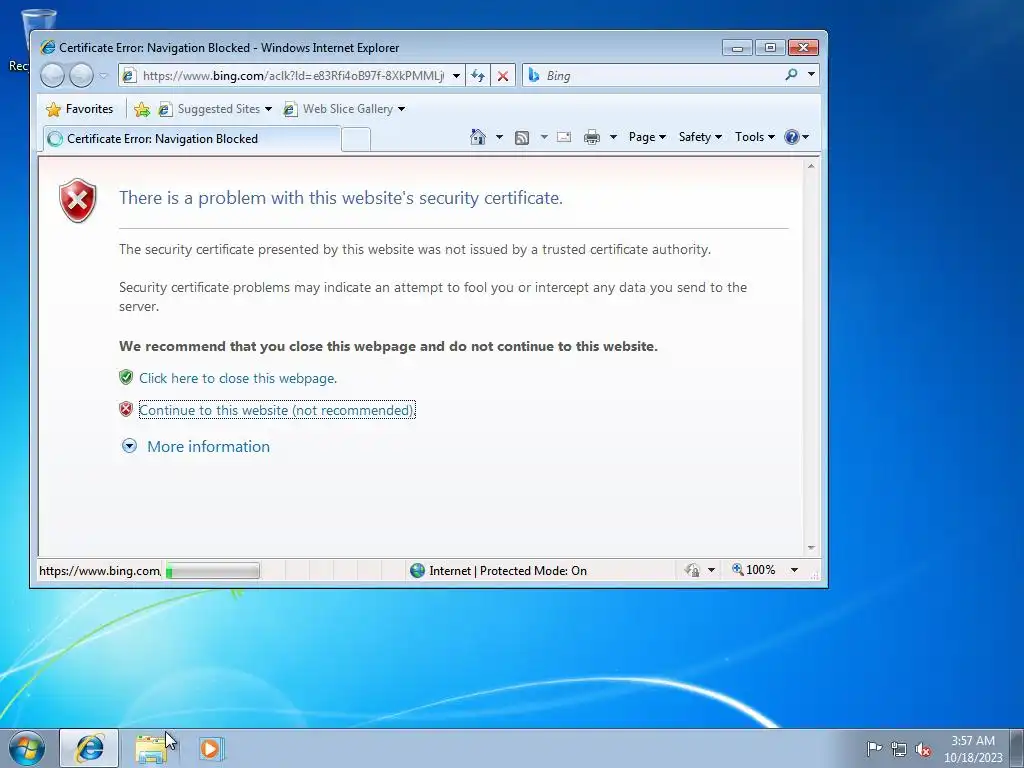Click the 'Click here to close this webpage' link
The height and width of the screenshot is (768, 1024).
pos(238,378)
